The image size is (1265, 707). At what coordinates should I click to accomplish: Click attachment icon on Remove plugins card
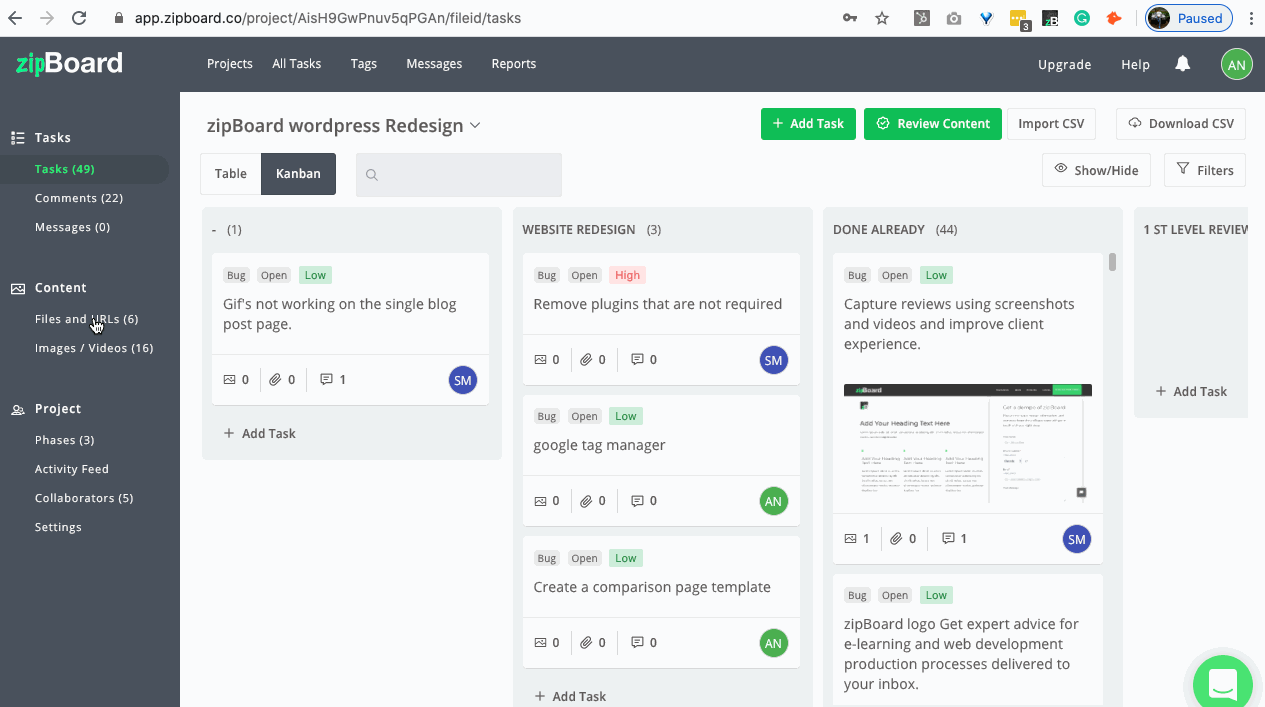[x=587, y=360]
